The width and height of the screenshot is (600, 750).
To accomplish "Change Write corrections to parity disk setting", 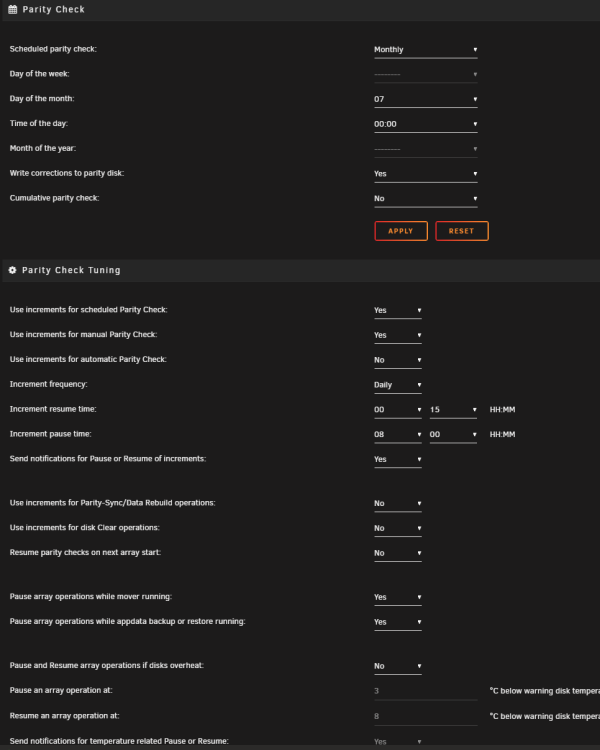I will [x=425, y=174].
